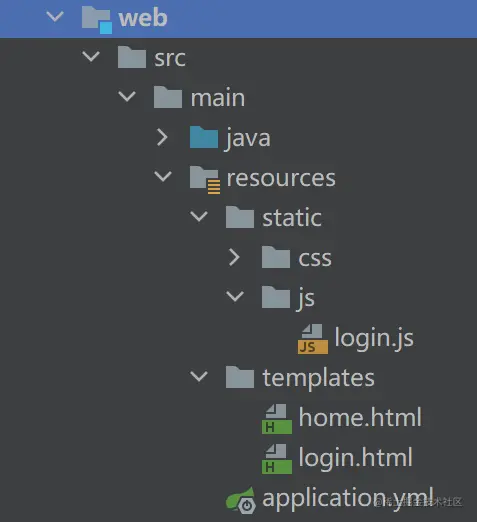Expand the java folder chevron
The image size is (477, 522).
pos(162,137)
